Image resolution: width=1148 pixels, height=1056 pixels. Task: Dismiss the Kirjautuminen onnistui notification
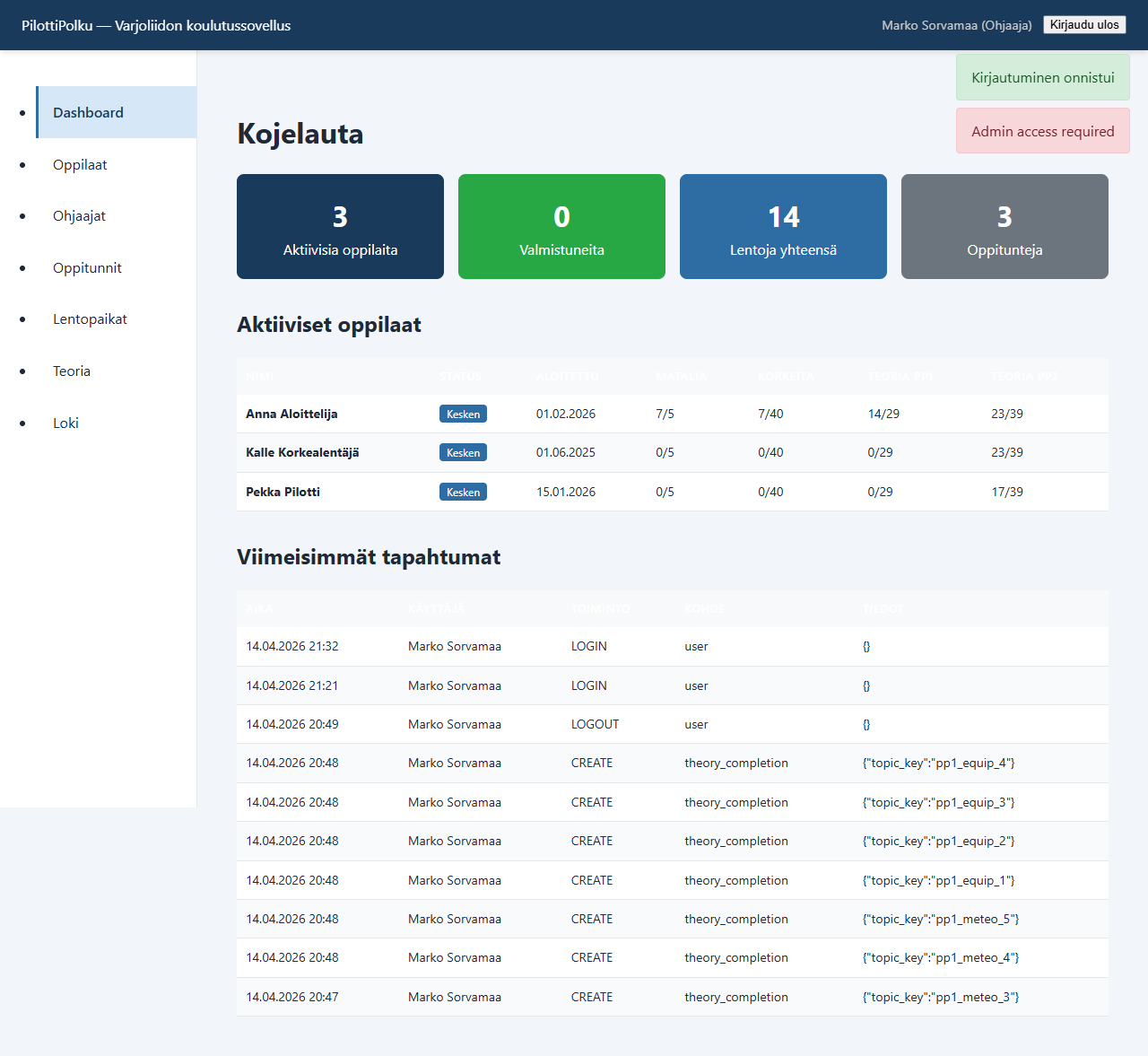pos(1042,76)
